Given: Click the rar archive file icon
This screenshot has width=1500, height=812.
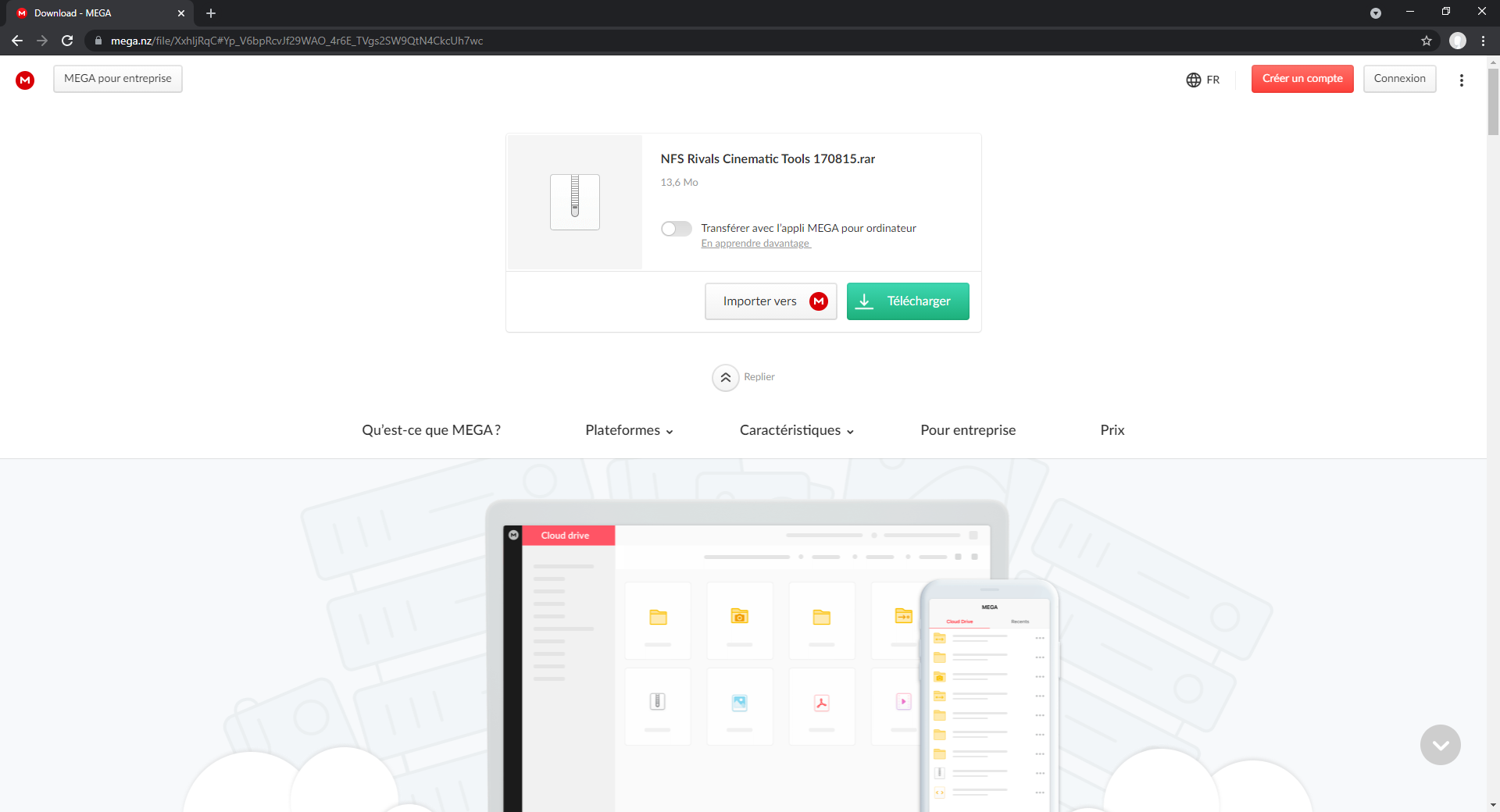Looking at the screenshot, I should (575, 201).
